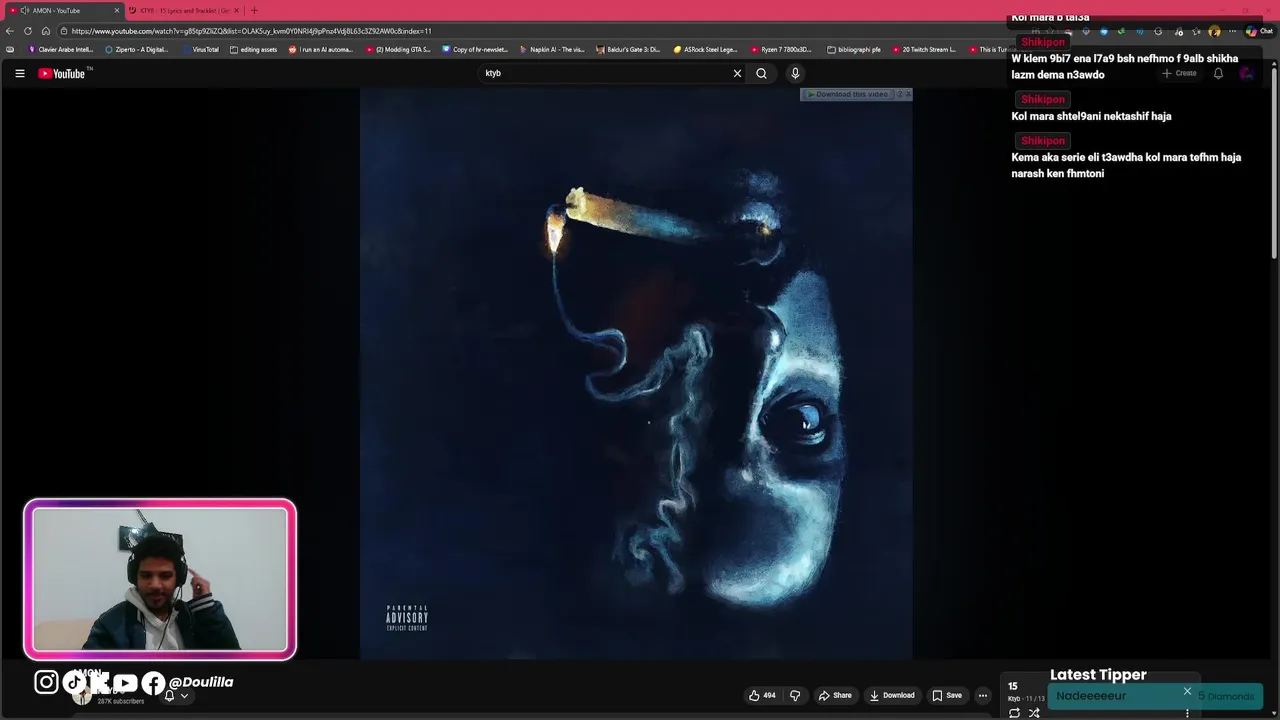Open the editing assets bookmark folder

point(254,49)
